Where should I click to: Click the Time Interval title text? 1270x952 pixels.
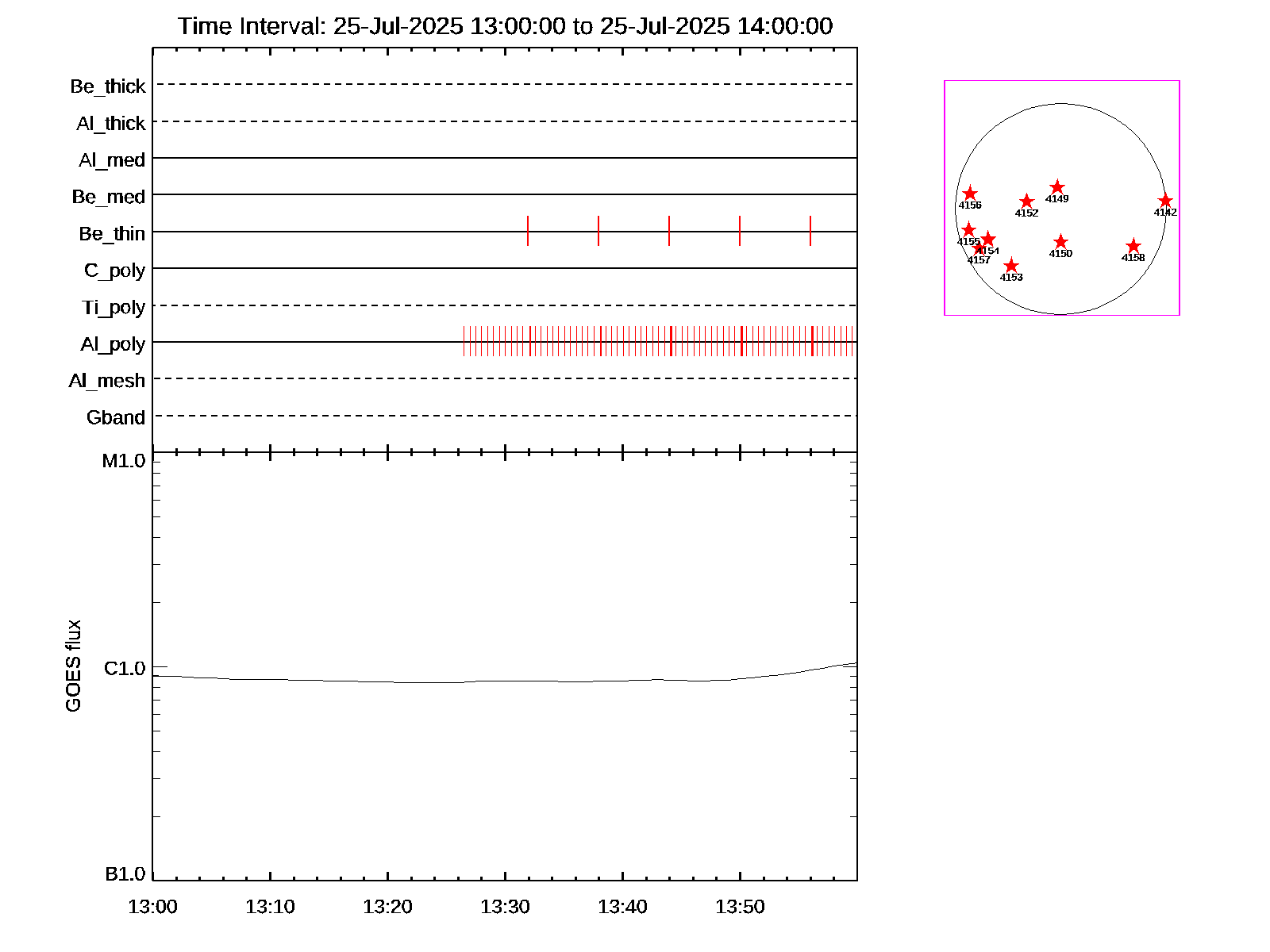point(505,26)
